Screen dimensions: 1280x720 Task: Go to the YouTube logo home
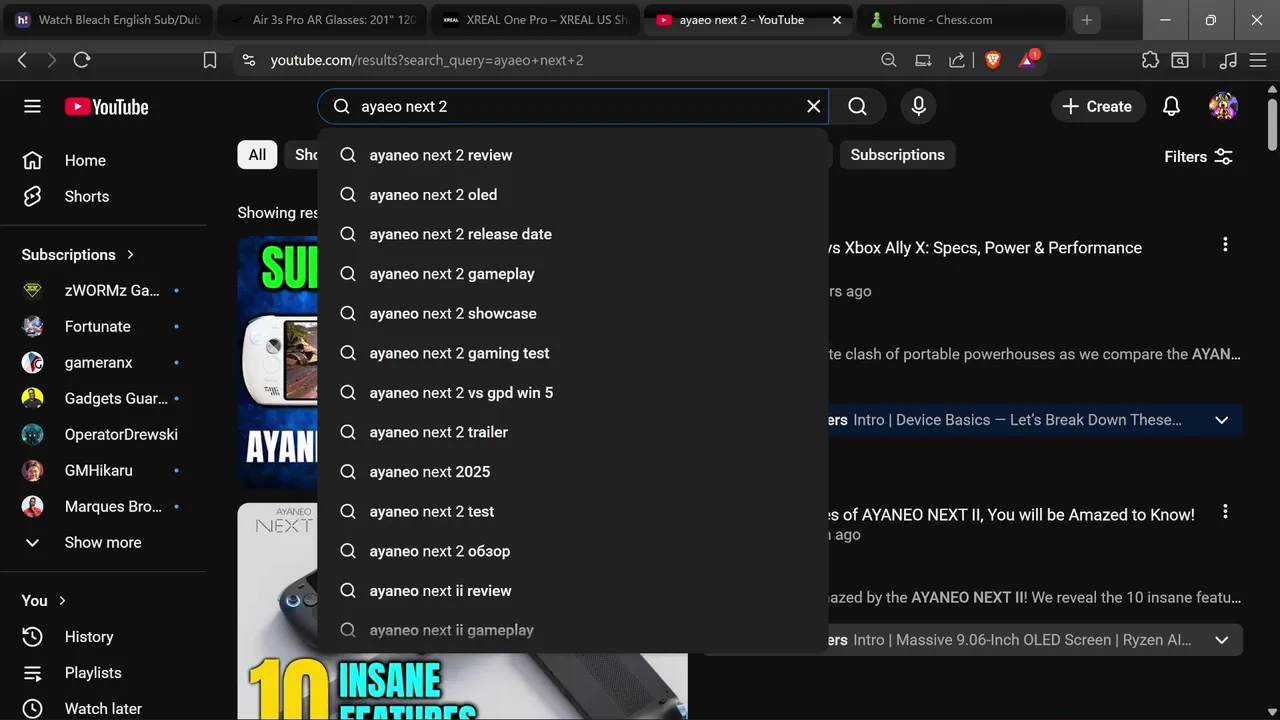coord(107,107)
